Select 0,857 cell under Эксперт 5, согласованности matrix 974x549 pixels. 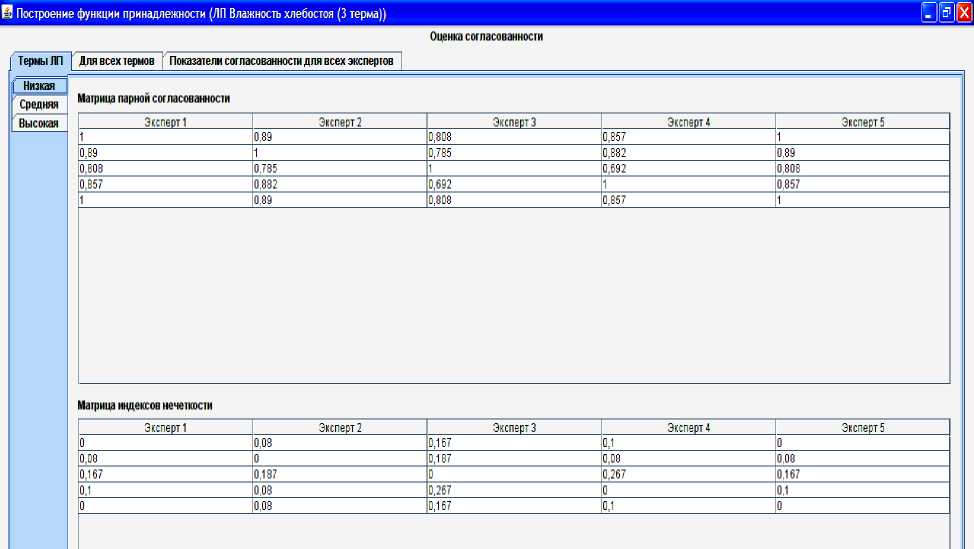[x=863, y=184]
